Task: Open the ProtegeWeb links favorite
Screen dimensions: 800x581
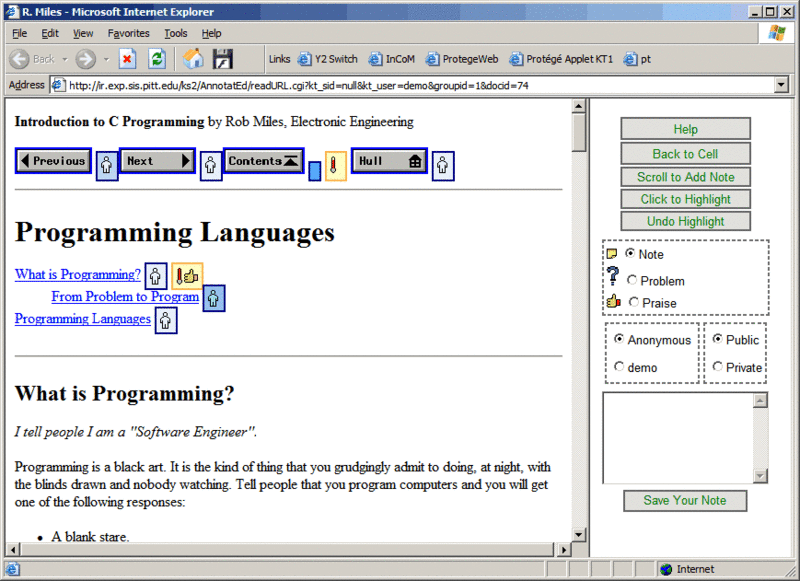Action: (462, 59)
